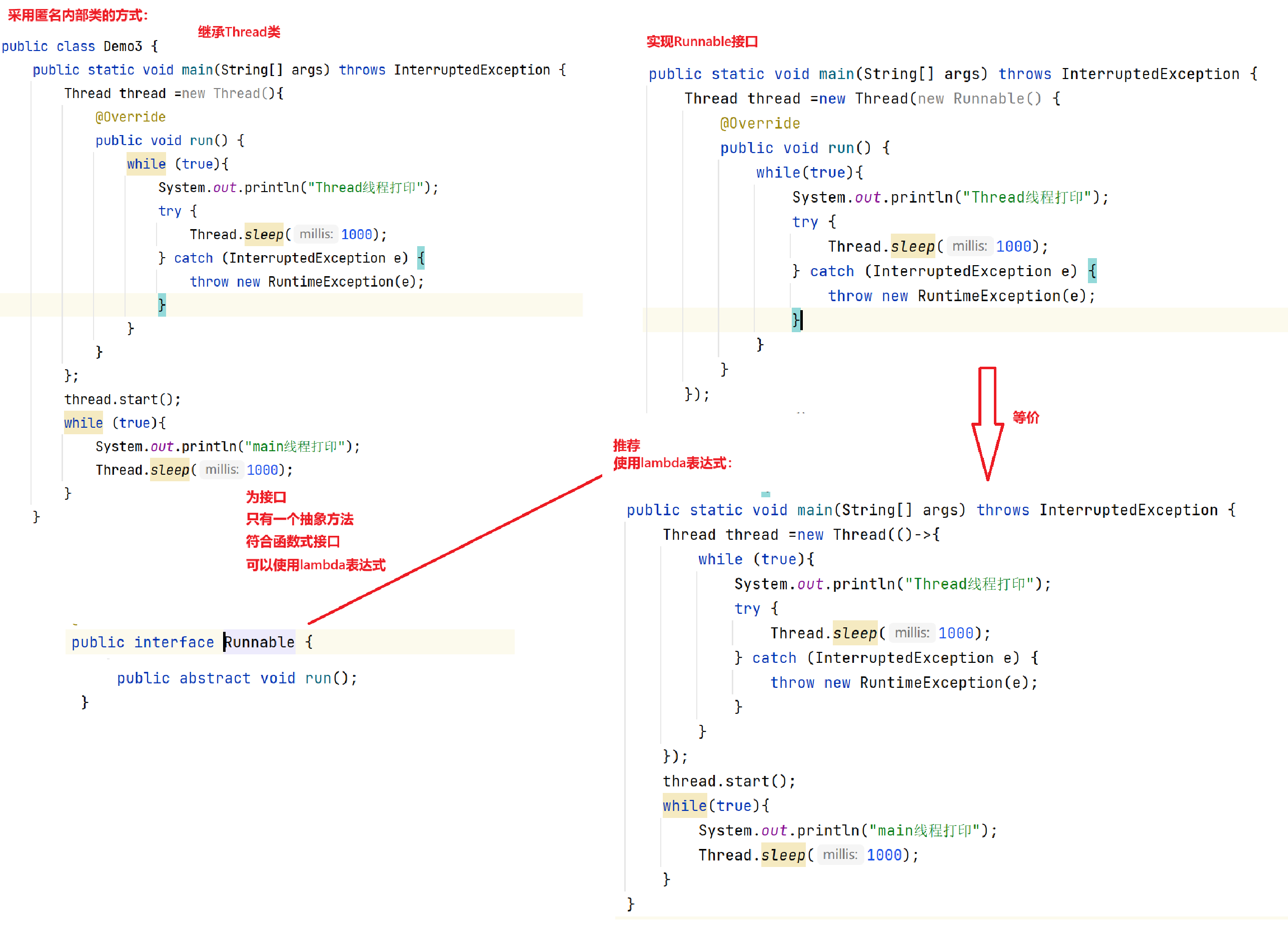
Task: Click the long red diagonal connector line
Action: pyautogui.click(x=454, y=549)
